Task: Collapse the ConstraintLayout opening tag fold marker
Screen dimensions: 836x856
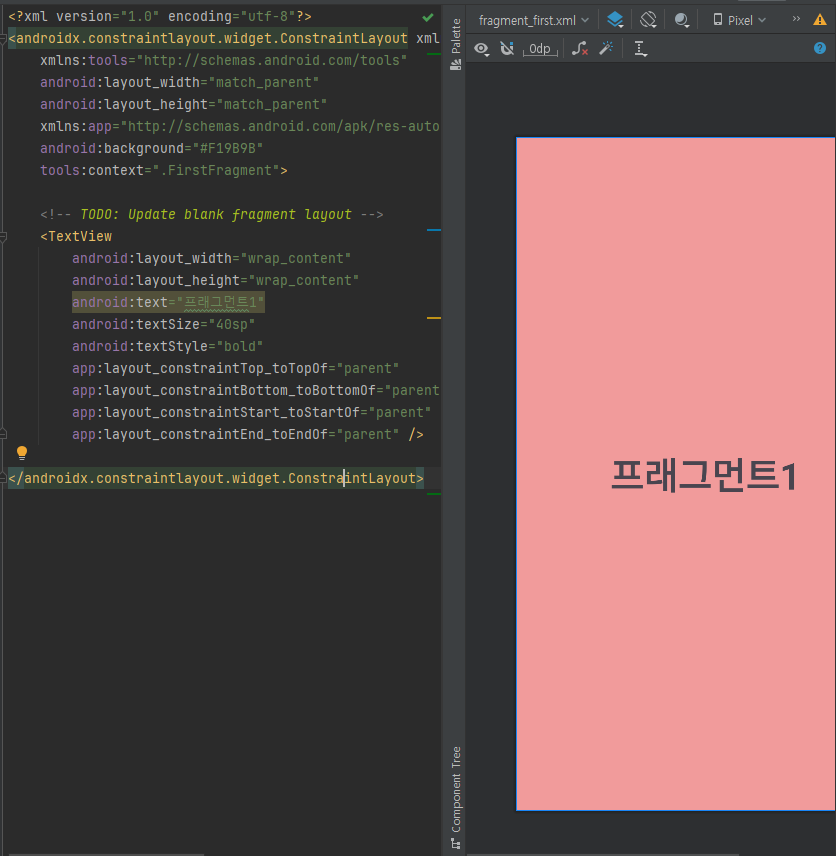Action: [3, 39]
